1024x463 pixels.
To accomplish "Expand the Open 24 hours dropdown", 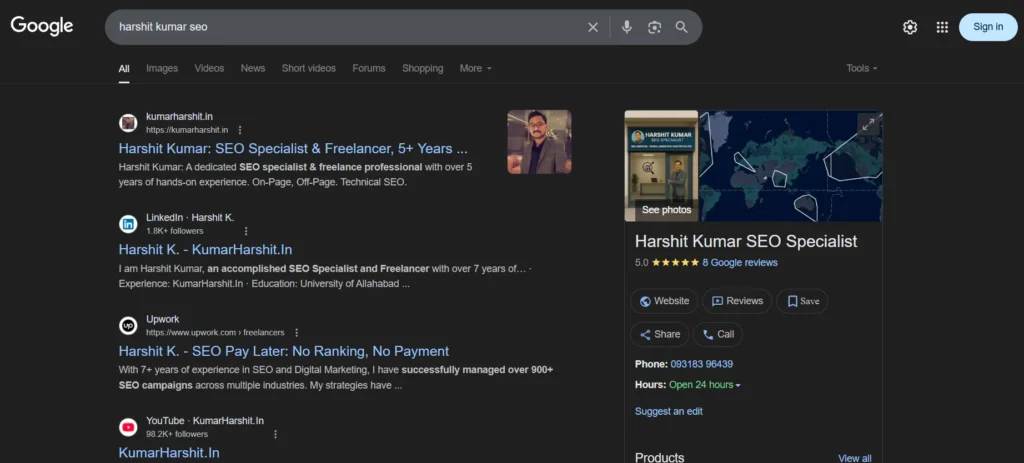I will pos(705,385).
